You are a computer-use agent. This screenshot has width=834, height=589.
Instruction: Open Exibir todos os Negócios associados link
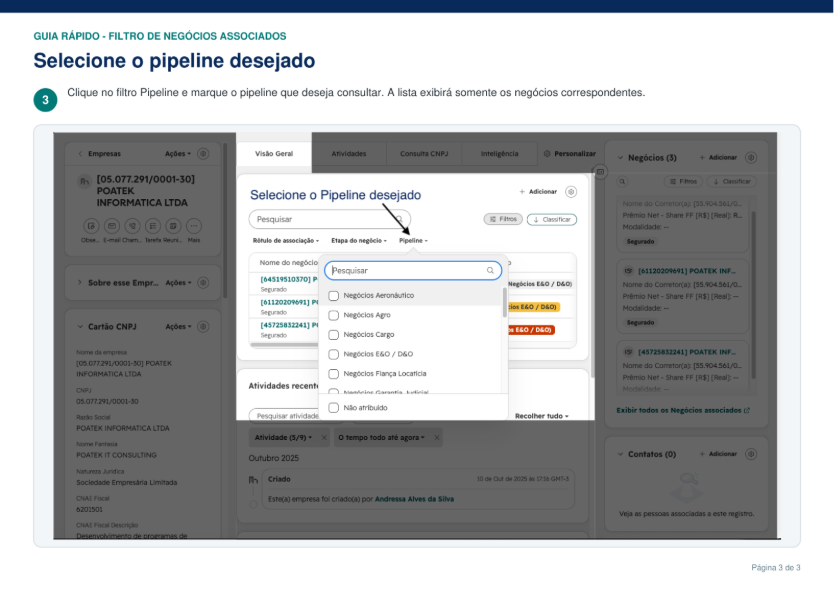click(x=683, y=410)
